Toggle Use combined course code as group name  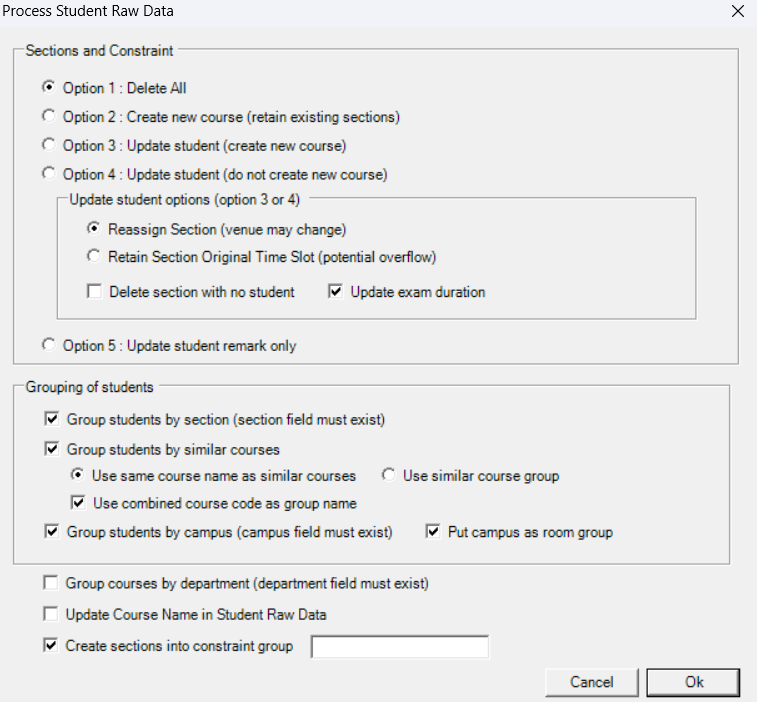[x=78, y=503]
